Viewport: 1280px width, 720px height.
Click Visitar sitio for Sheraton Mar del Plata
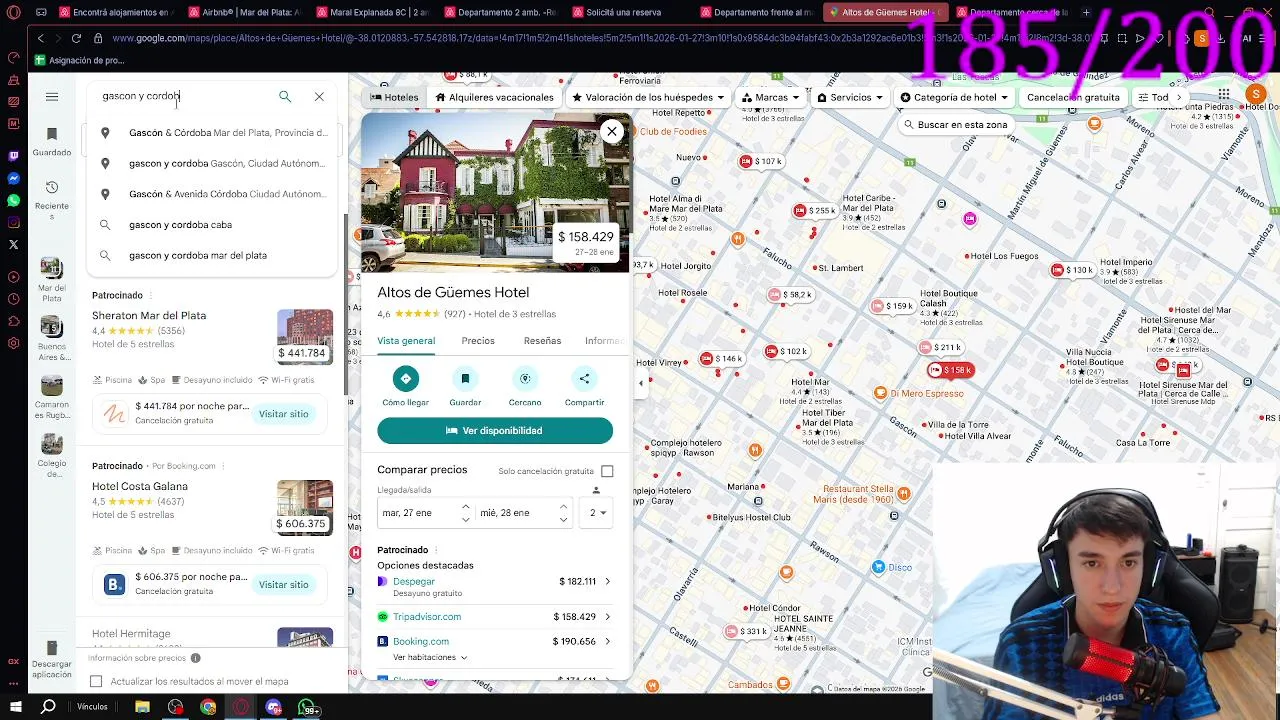coord(284,414)
